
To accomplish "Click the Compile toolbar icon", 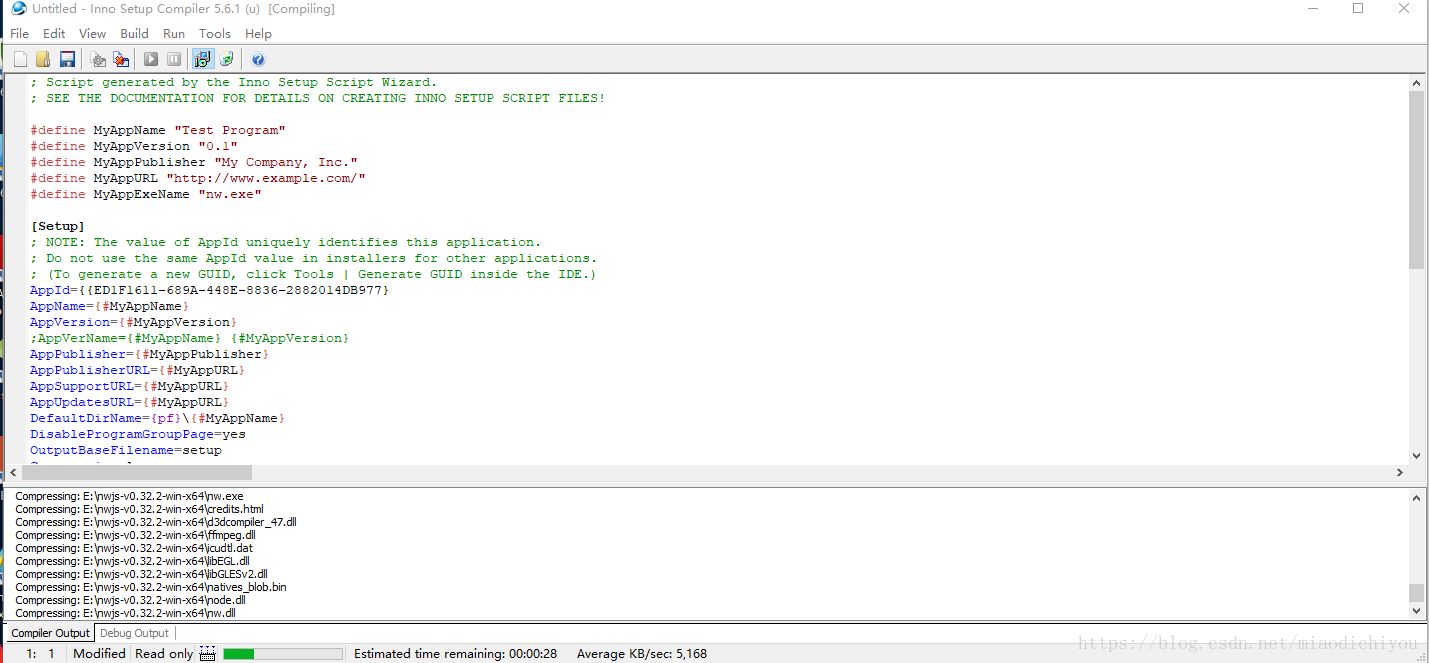I will pos(98,59).
